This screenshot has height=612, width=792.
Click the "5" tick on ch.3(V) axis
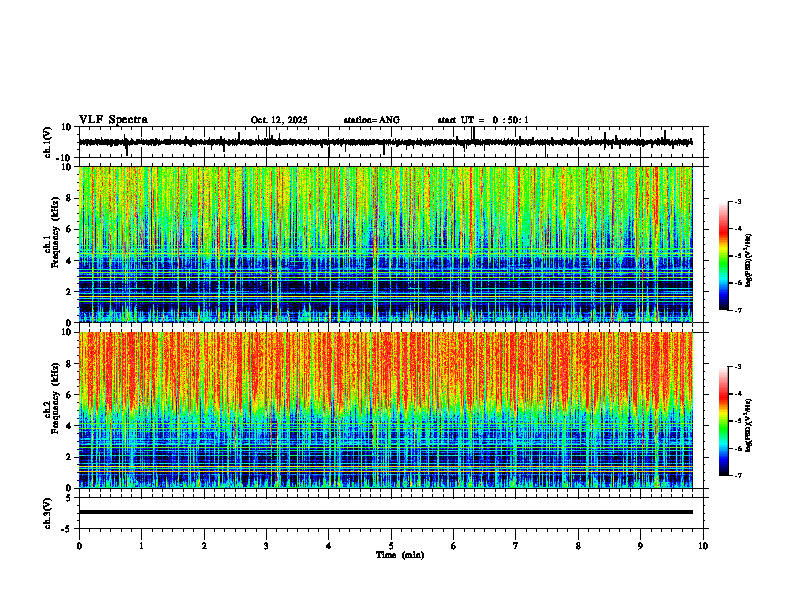point(69,498)
